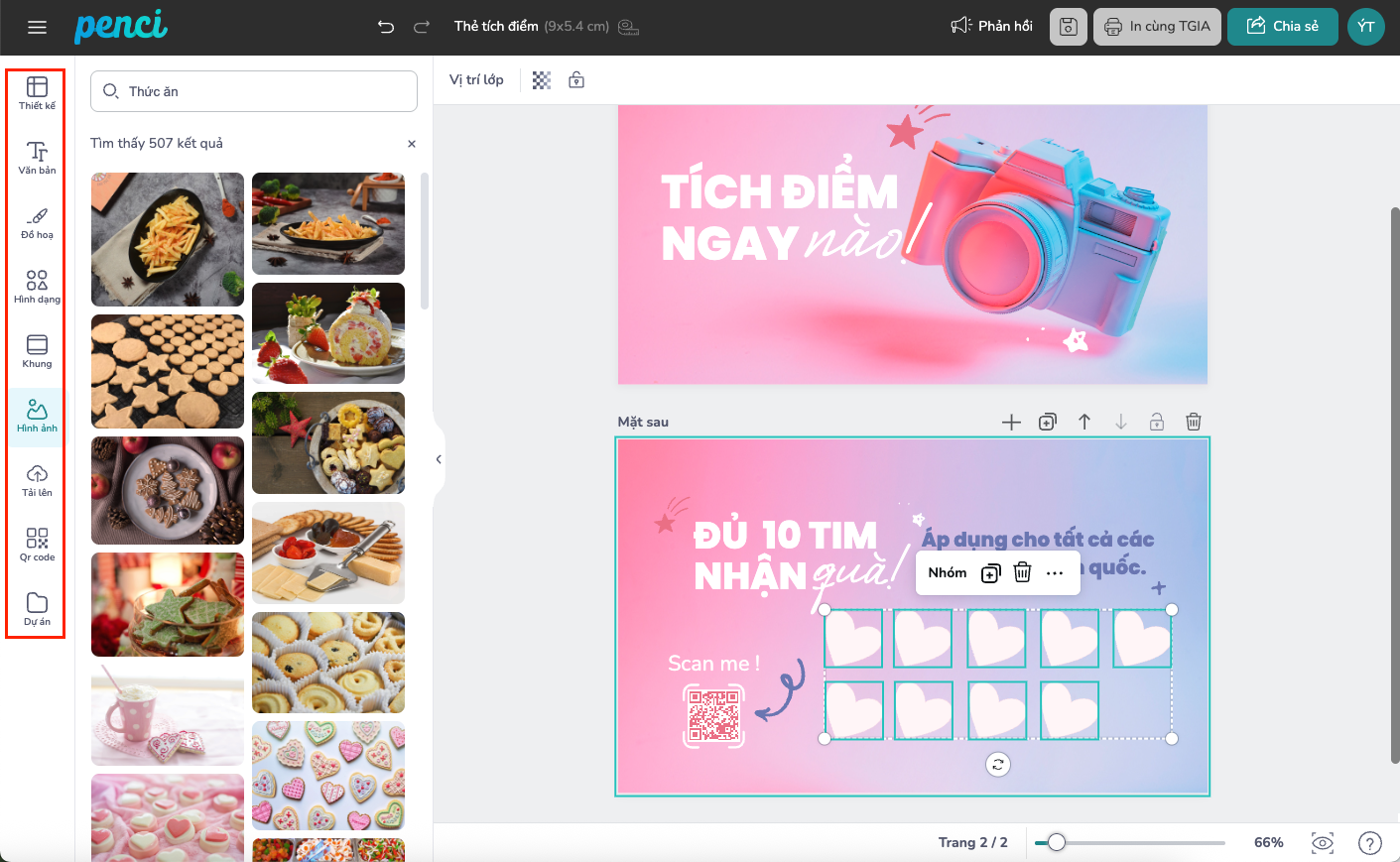The width and height of the screenshot is (1400, 862).
Task: Open more options in group popup
Action: tap(1055, 573)
